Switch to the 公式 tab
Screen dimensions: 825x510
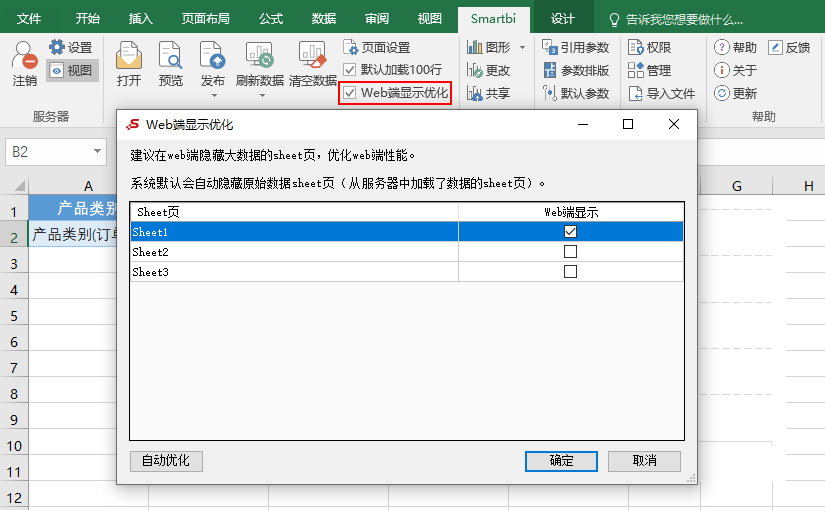[270, 19]
